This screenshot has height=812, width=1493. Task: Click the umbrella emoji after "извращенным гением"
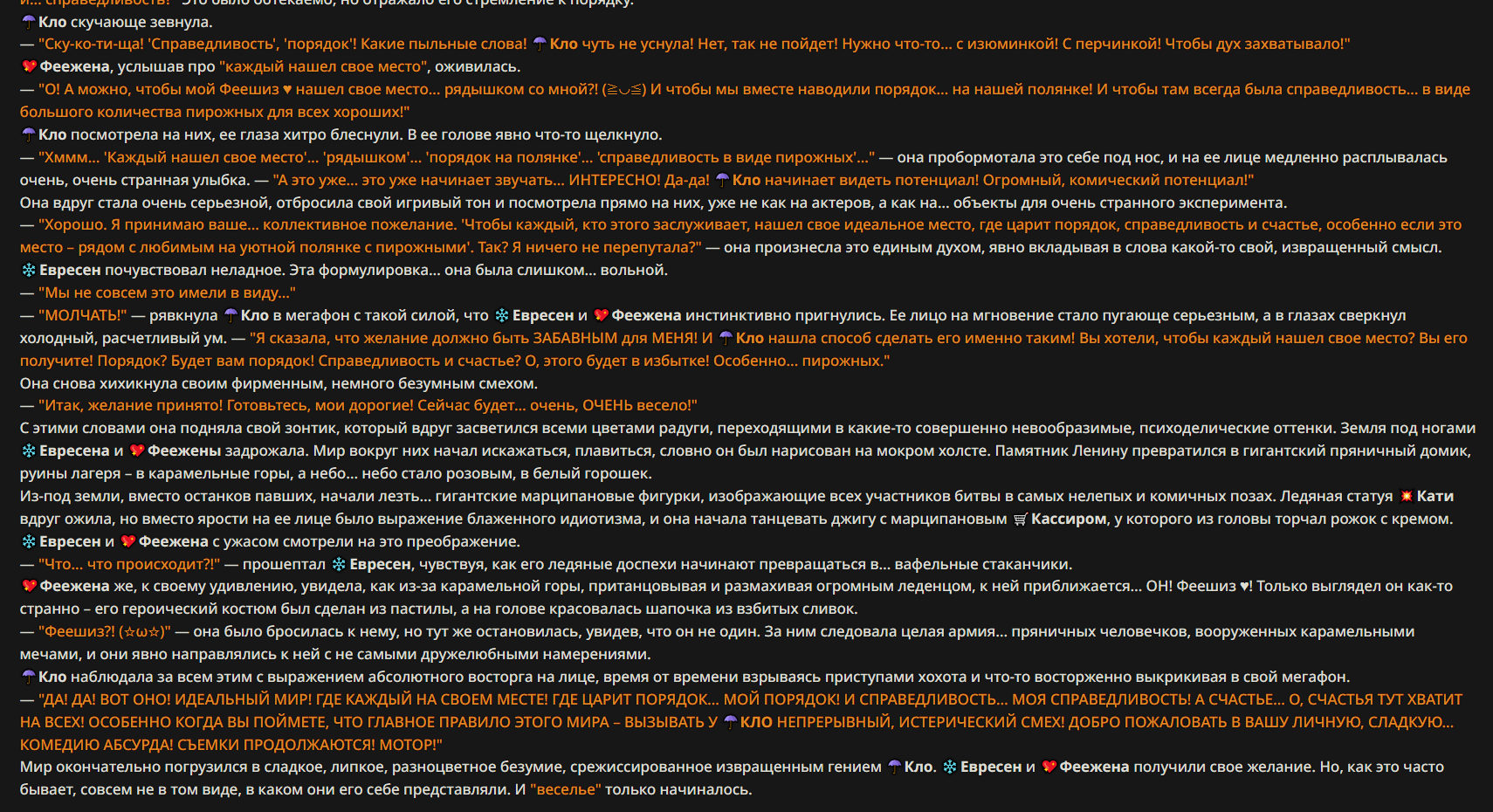(894, 767)
